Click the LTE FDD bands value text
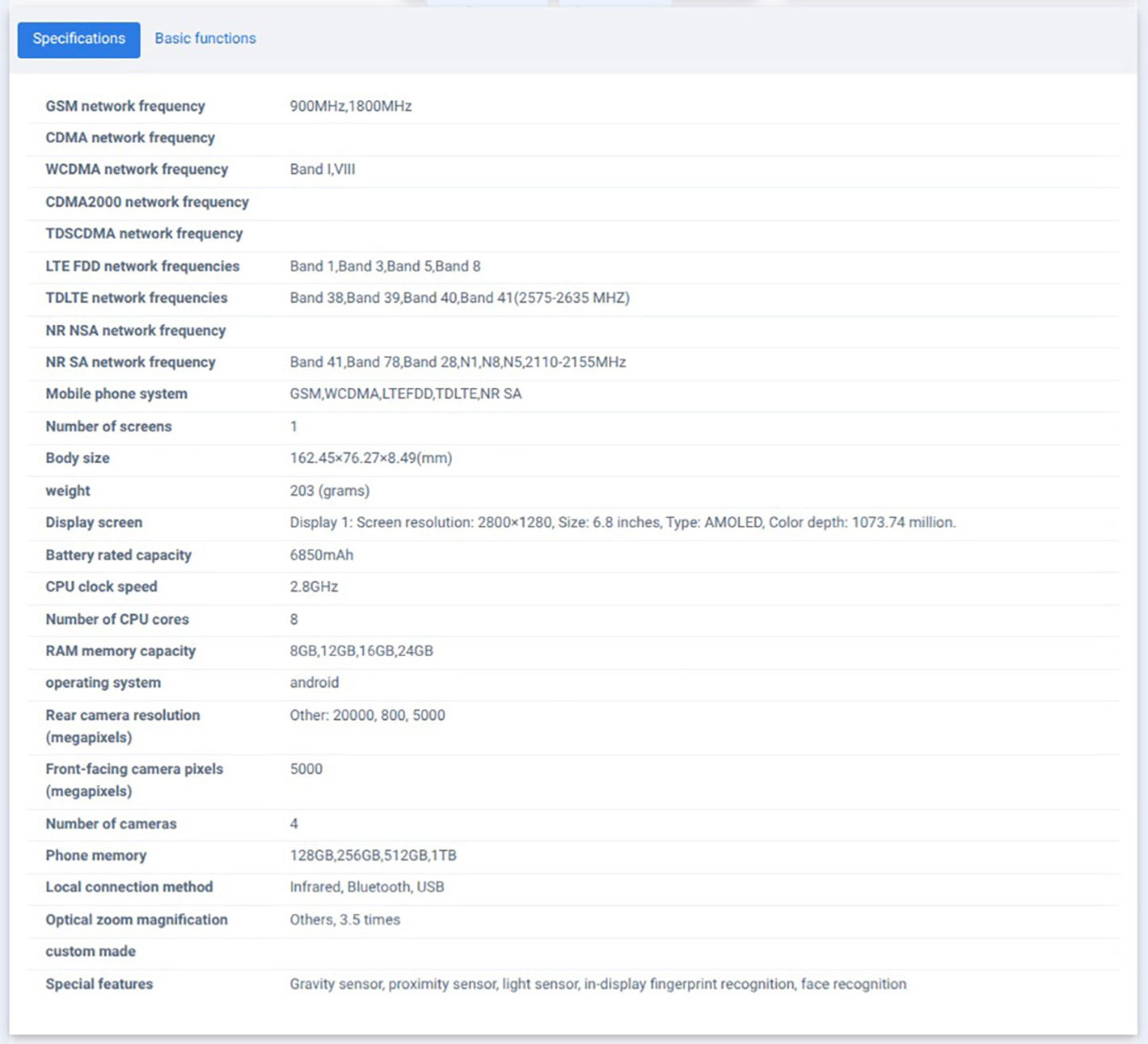1148x1044 pixels. click(x=385, y=266)
